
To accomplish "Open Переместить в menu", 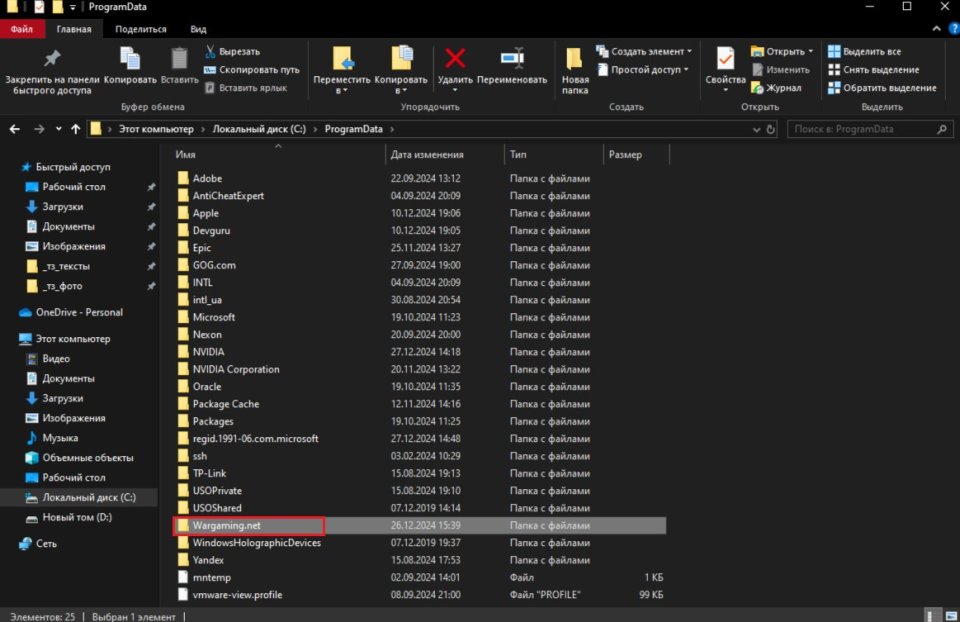I will click(x=342, y=70).
